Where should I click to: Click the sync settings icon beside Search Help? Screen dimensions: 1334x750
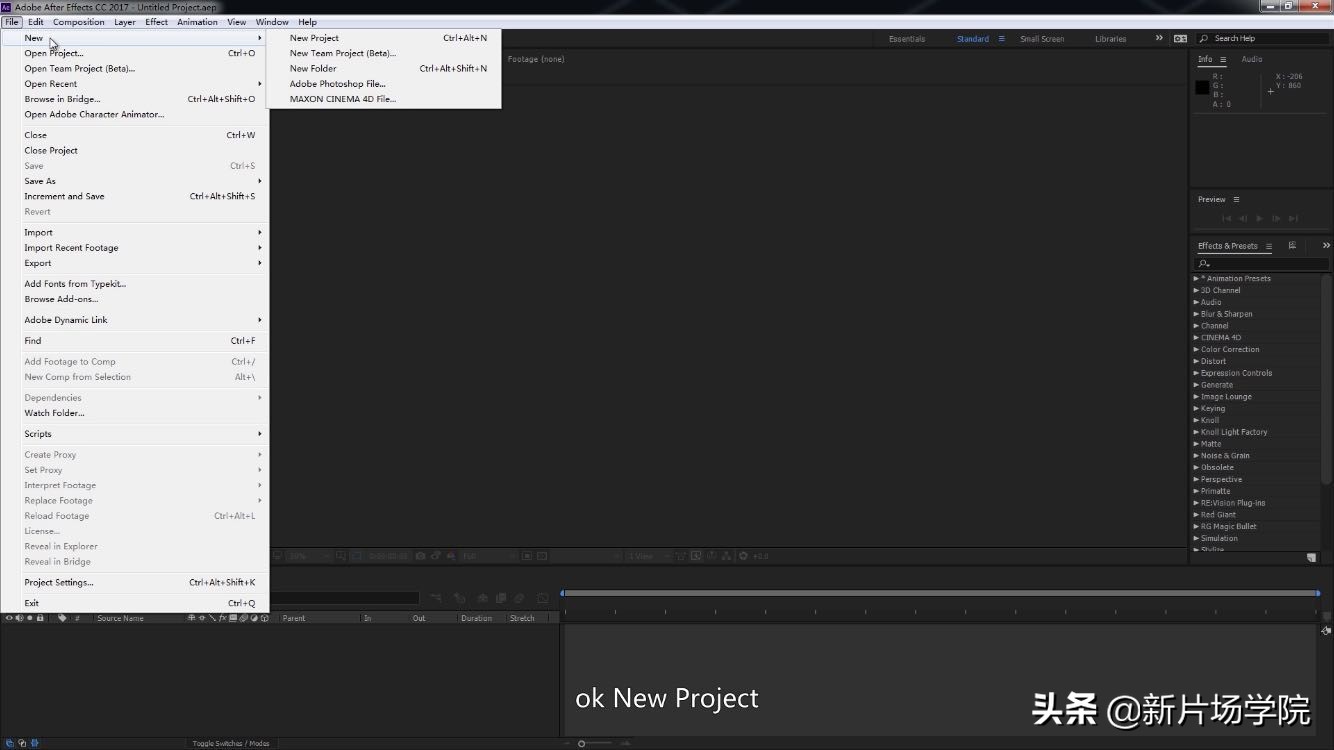point(1180,39)
